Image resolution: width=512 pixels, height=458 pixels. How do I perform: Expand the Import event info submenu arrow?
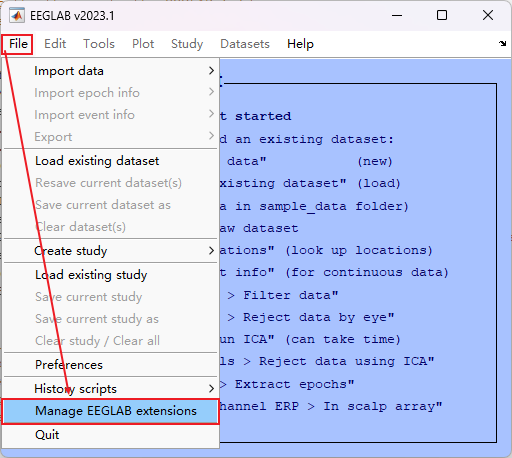211,114
